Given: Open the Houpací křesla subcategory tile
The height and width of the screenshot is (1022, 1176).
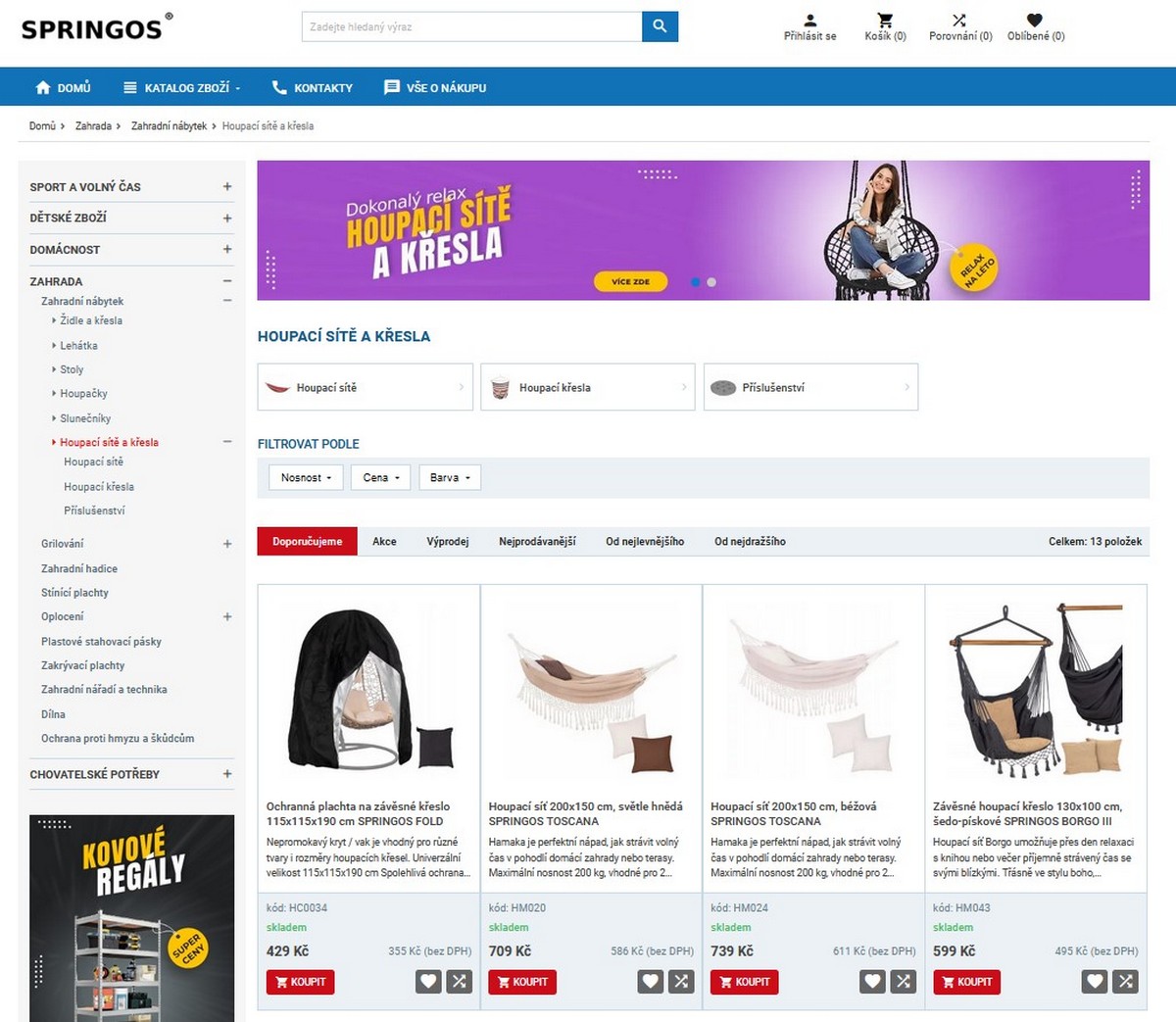Looking at the screenshot, I should 588,387.
